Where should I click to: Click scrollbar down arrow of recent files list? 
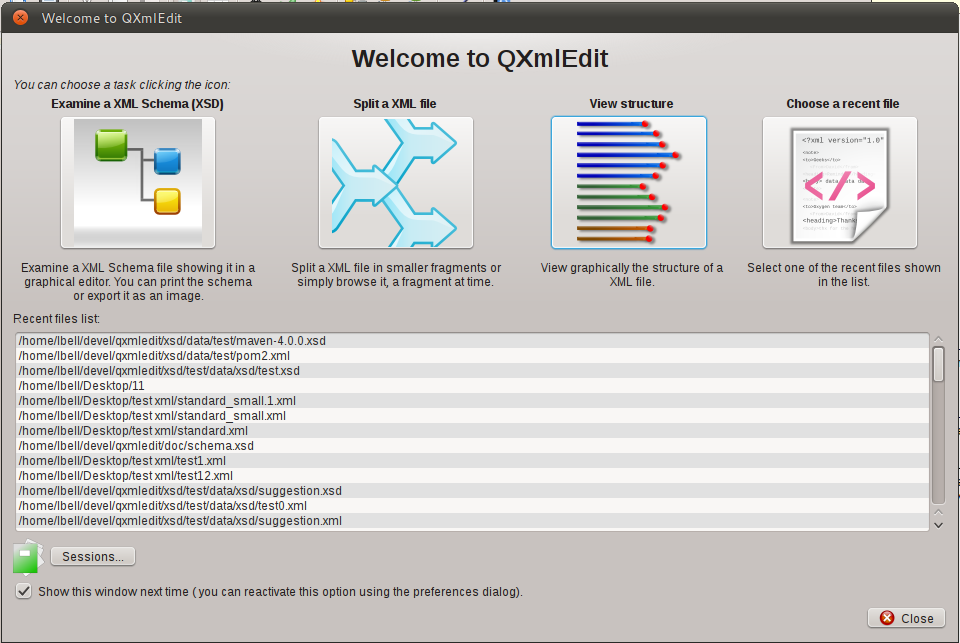click(938, 525)
